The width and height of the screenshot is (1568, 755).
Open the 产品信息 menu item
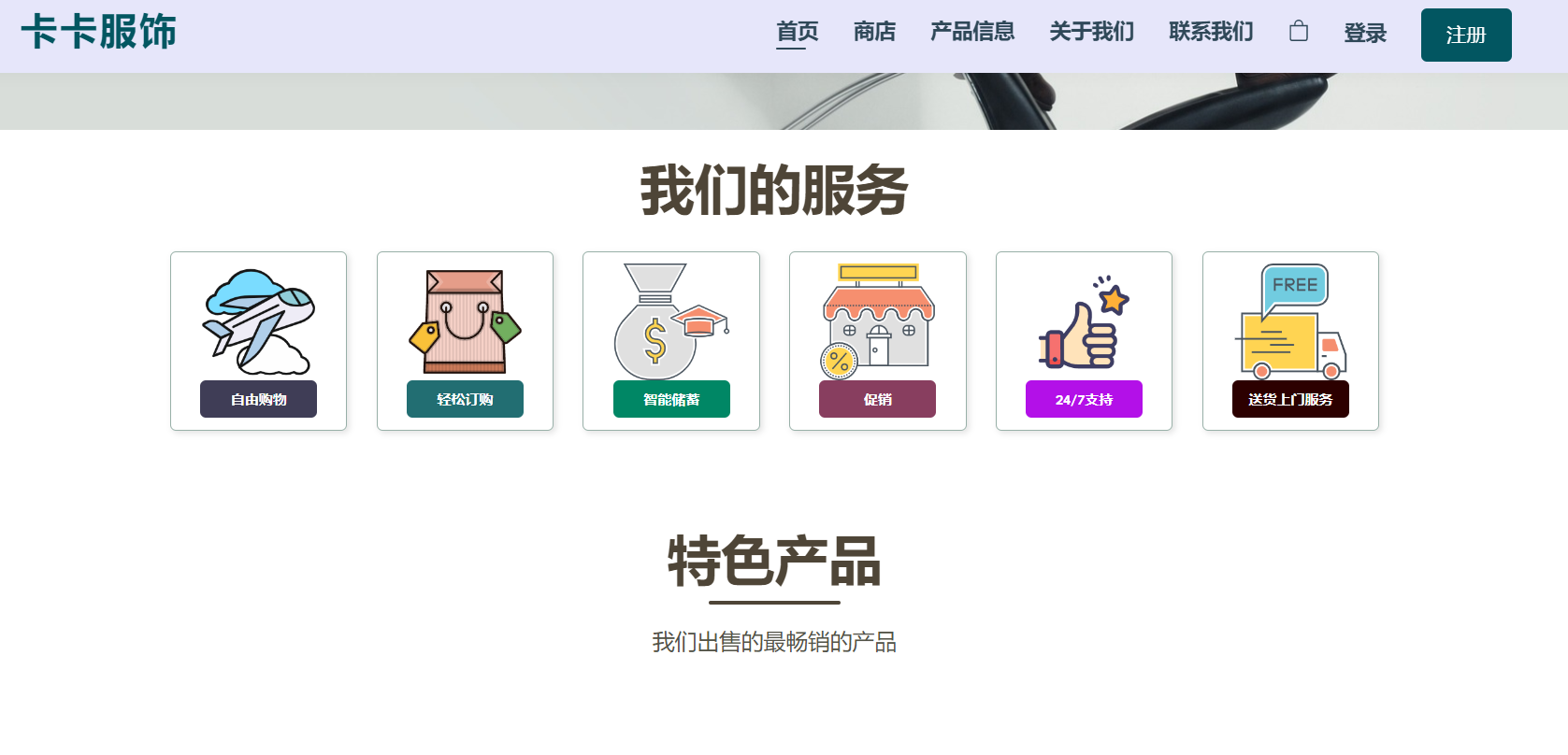972,32
